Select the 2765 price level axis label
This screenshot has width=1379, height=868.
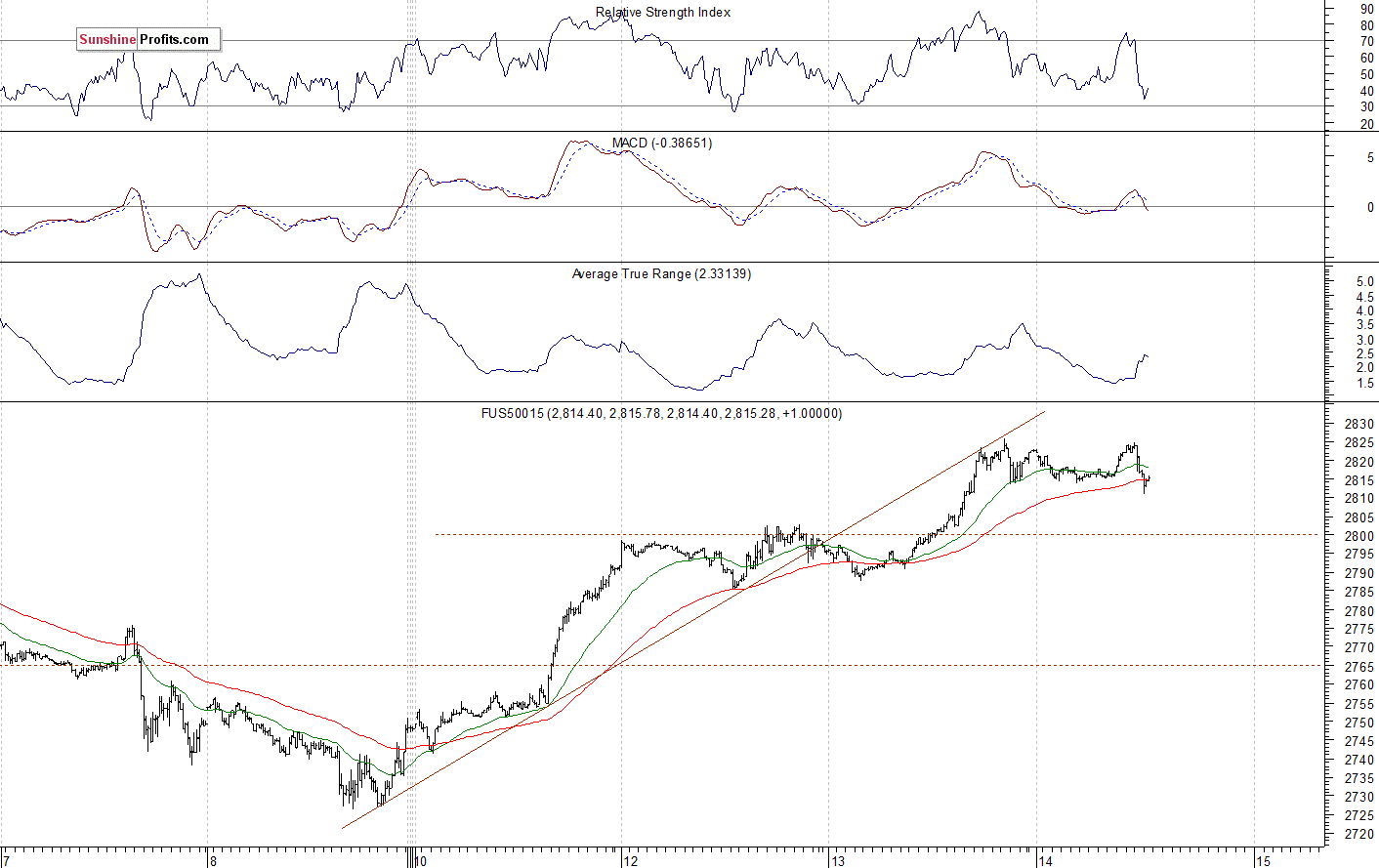pyautogui.click(x=1358, y=667)
